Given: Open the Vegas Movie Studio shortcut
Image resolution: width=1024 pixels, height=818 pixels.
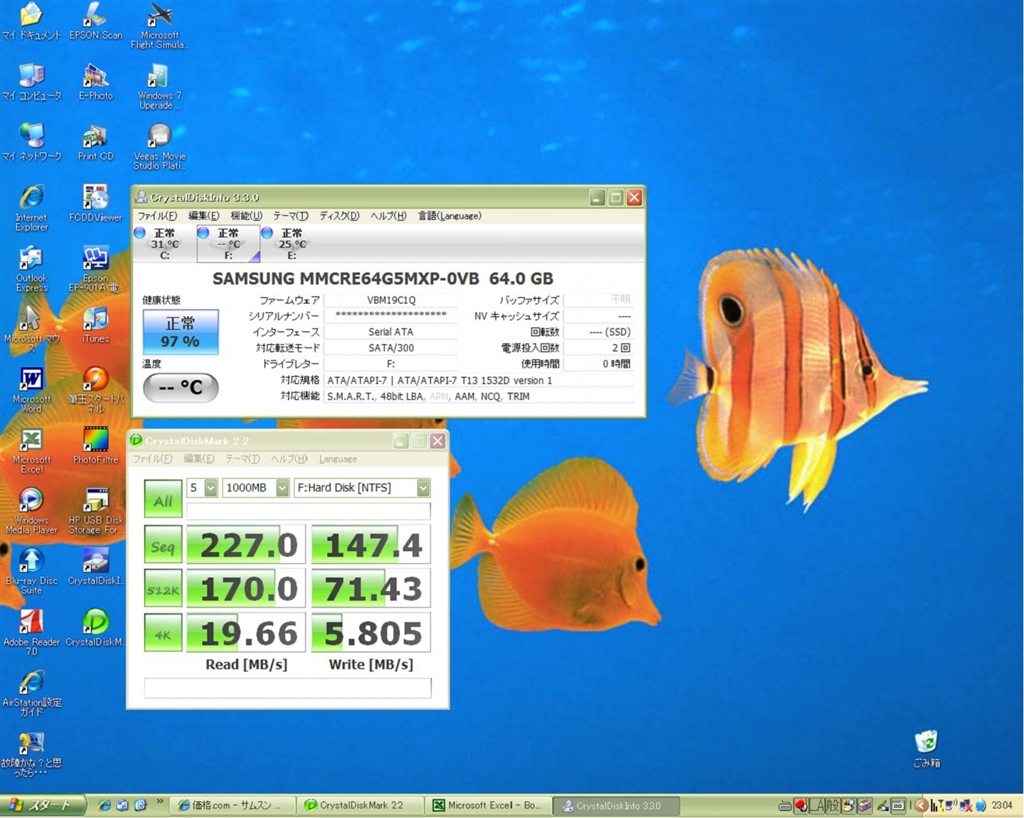Looking at the screenshot, I should pyautogui.click(x=159, y=137).
